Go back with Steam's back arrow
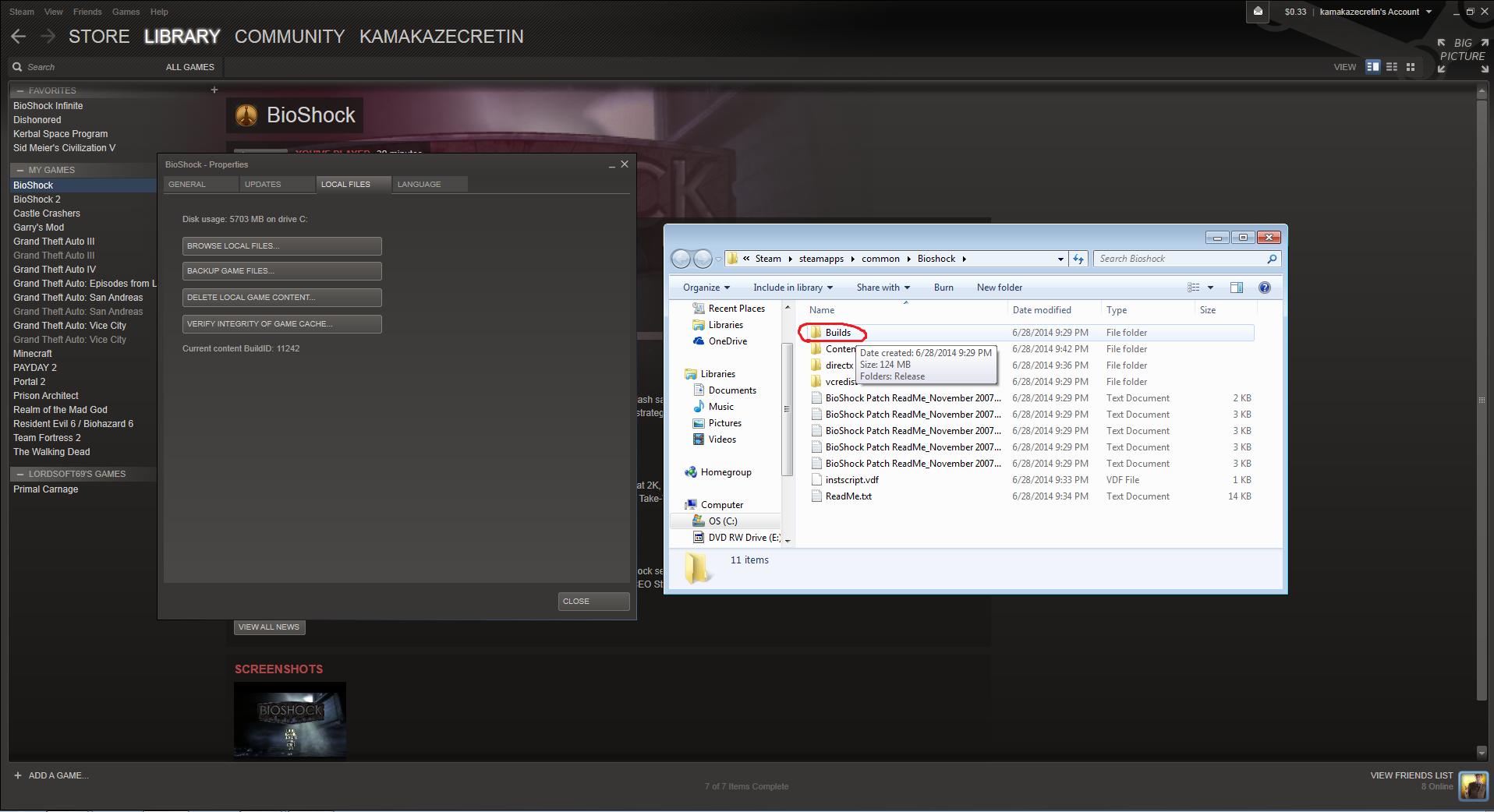The image size is (1494, 812). pyautogui.click(x=19, y=37)
